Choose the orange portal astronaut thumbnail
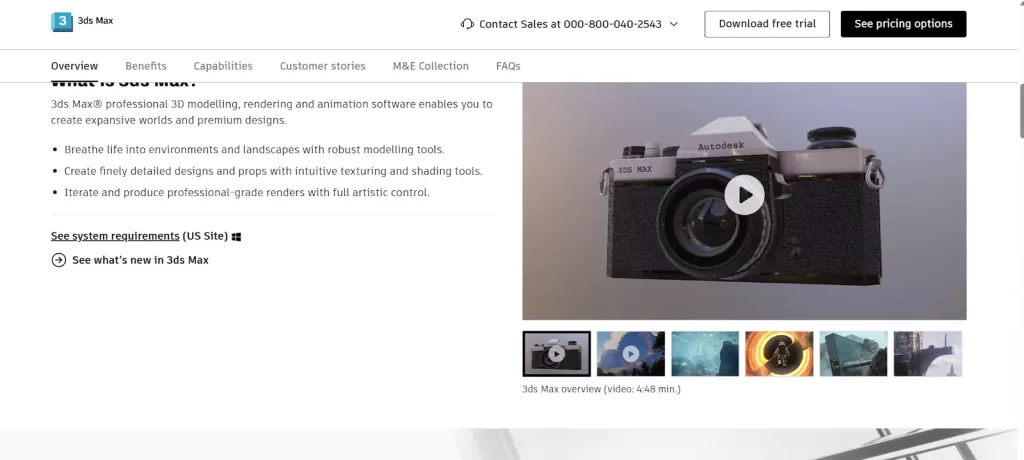Image resolution: width=1024 pixels, height=460 pixels. tap(779, 353)
